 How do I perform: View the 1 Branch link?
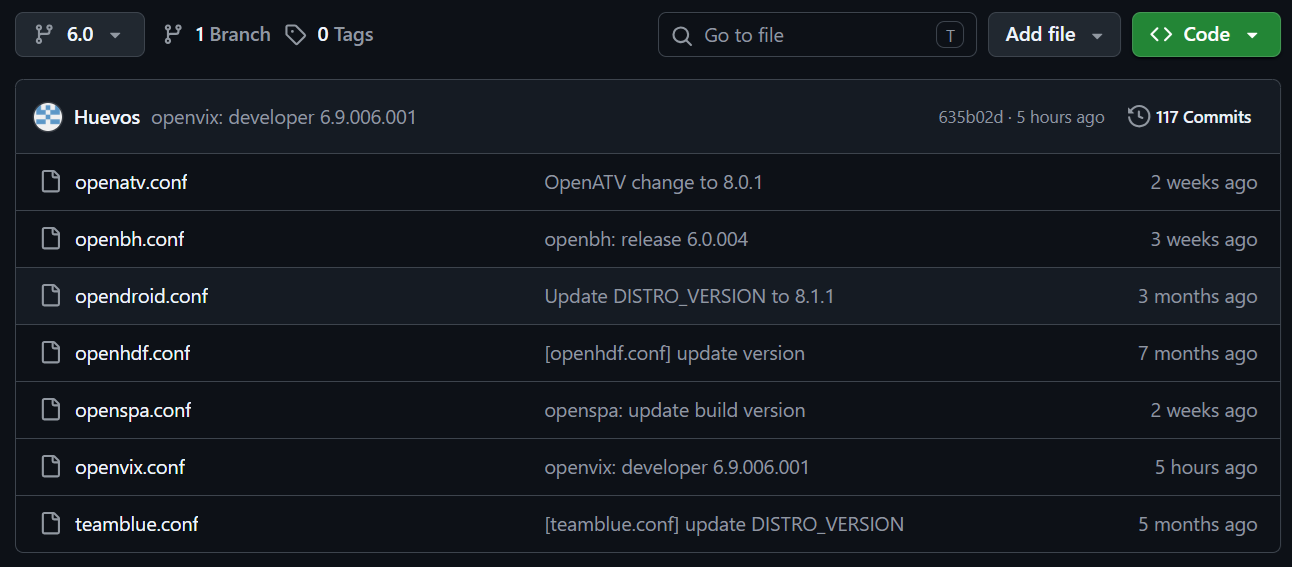[x=217, y=34]
